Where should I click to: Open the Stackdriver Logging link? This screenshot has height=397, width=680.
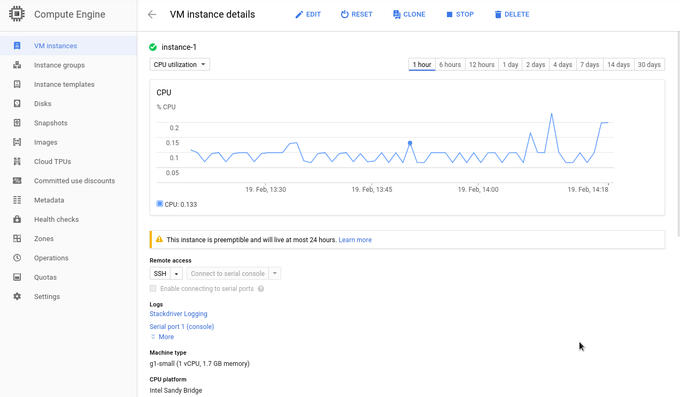pos(178,314)
